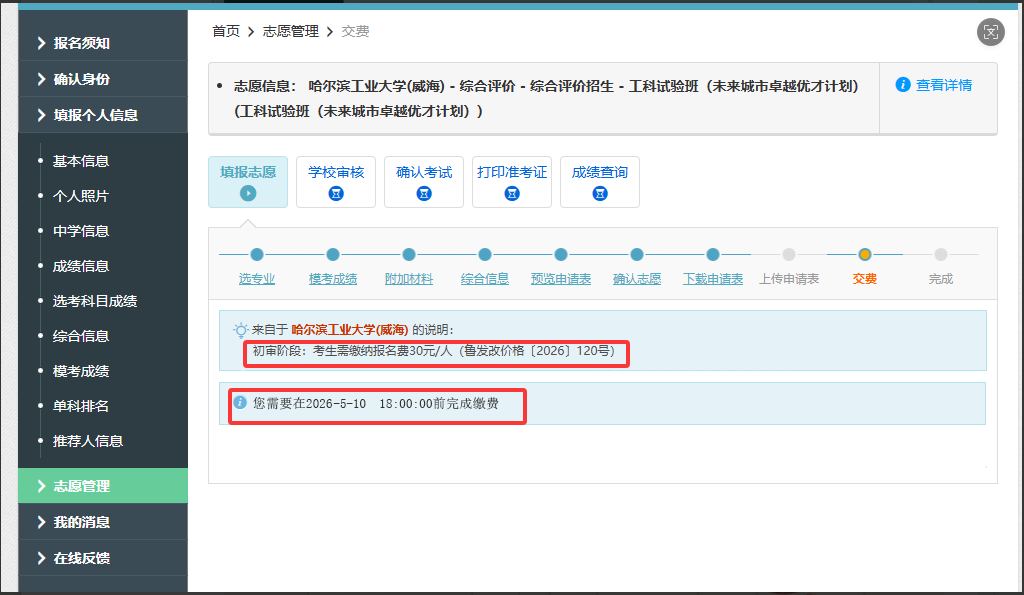Click the lightbulb icon before 来自于

coord(240,330)
